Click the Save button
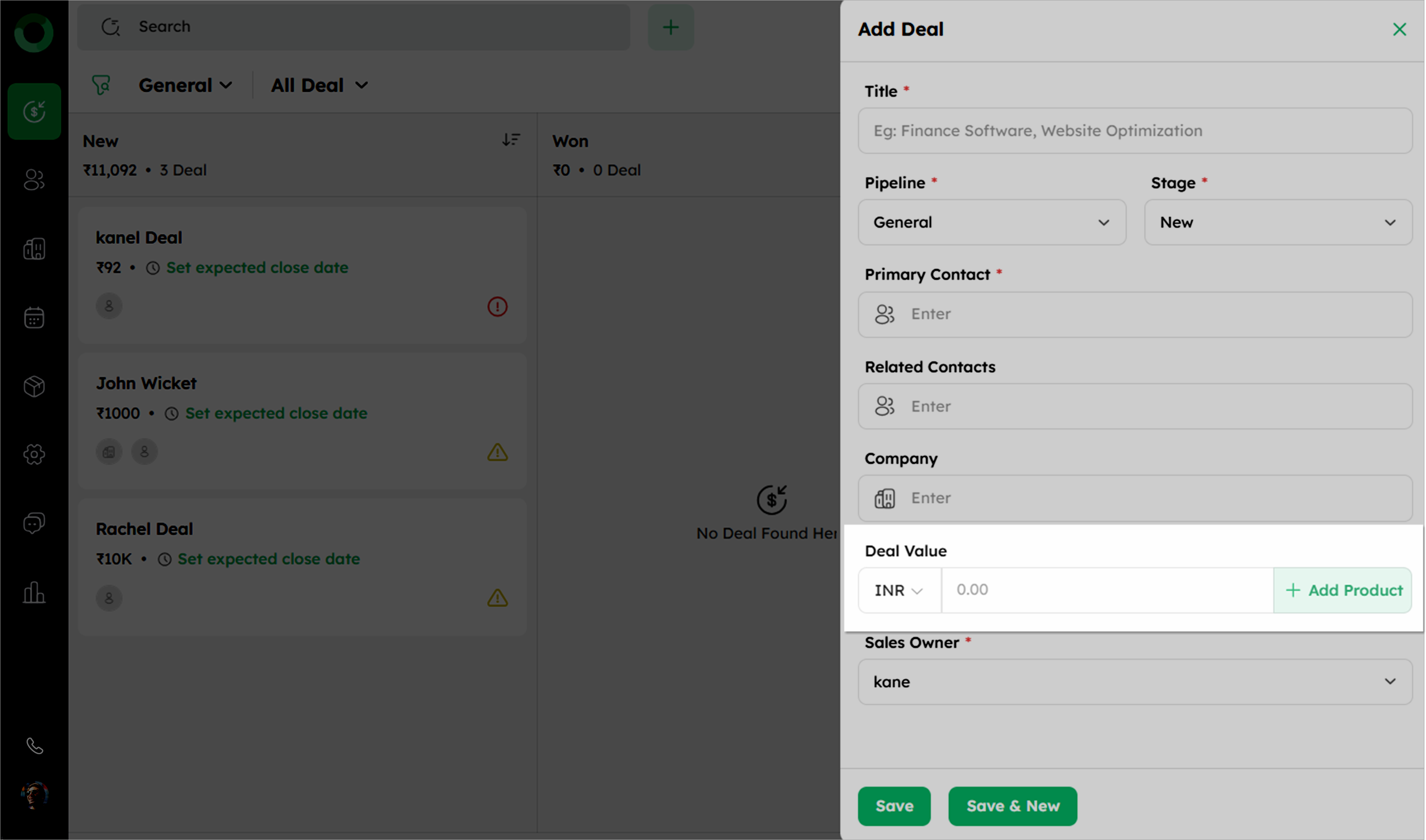 [894, 806]
